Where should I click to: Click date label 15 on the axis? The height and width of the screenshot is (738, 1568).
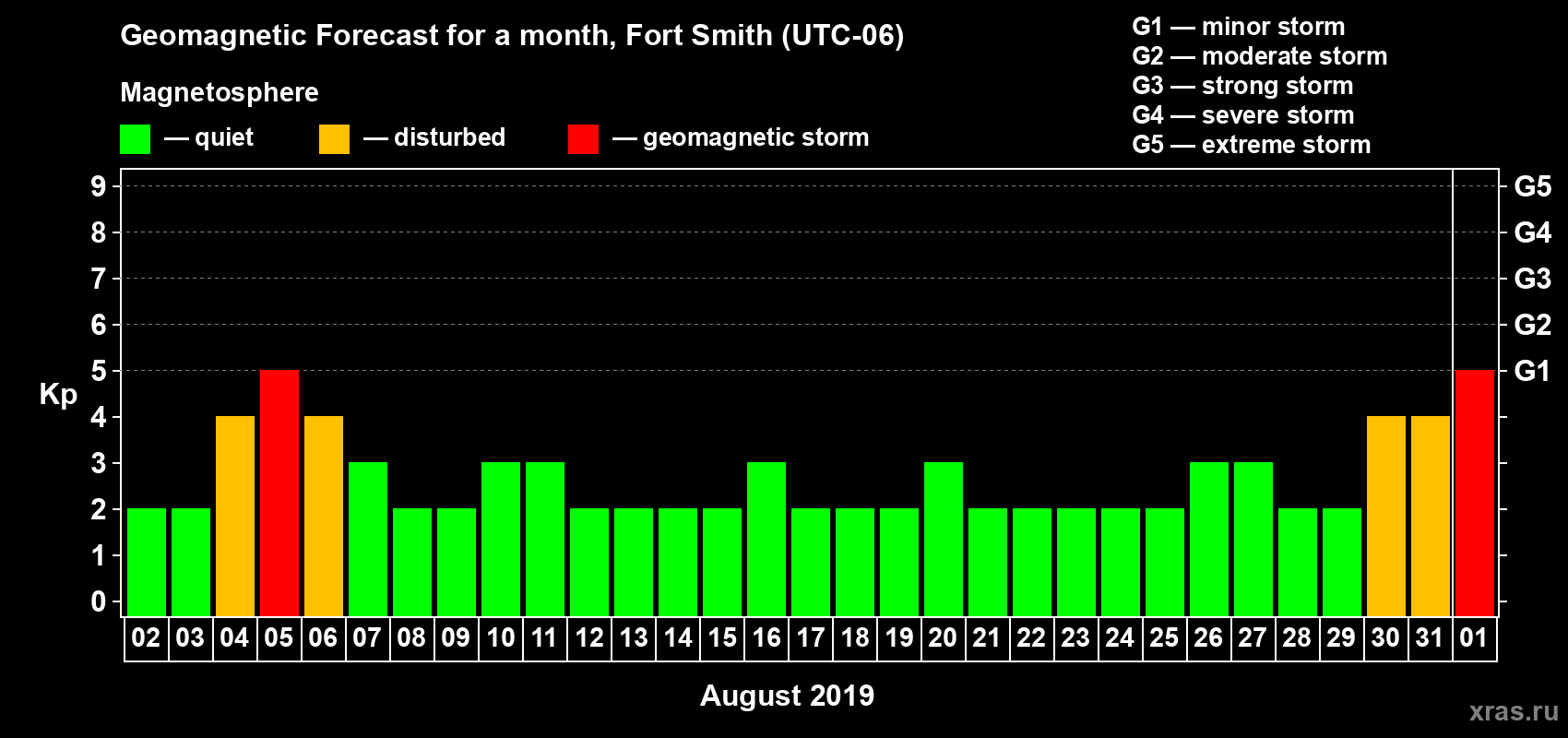point(721,637)
